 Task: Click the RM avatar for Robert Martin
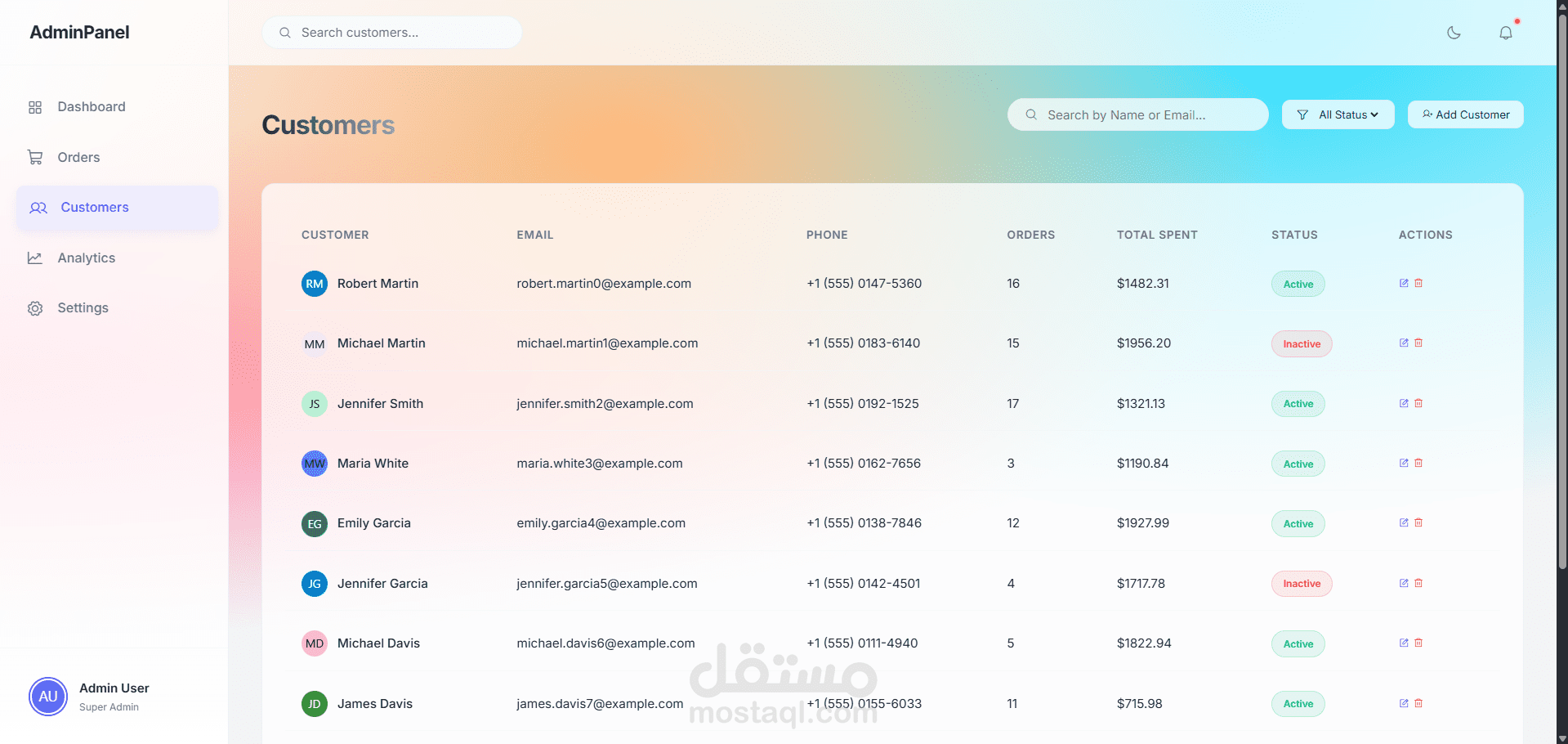315,284
